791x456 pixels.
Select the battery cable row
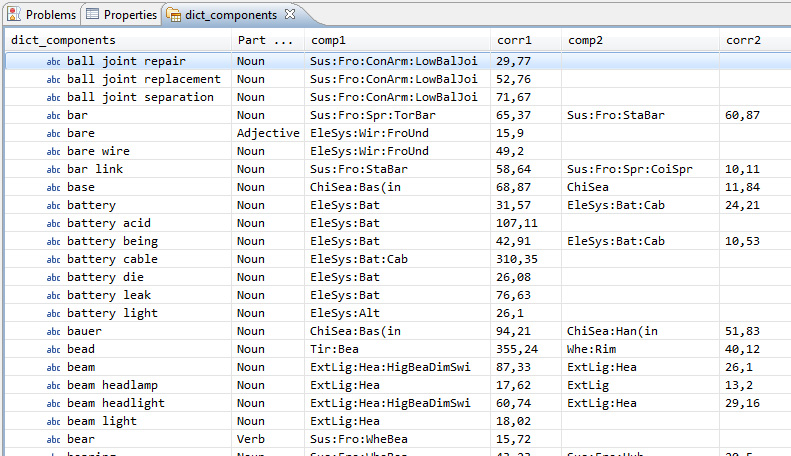105,259
